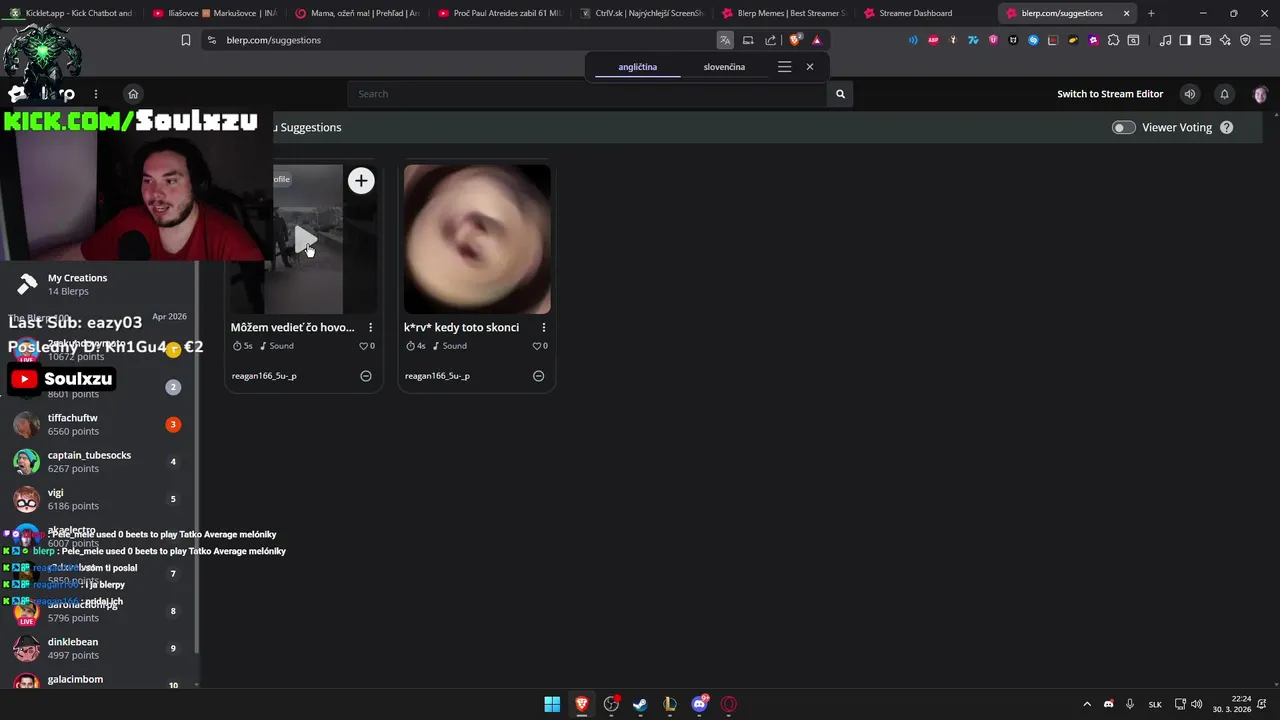This screenshot has width=1280, height=720.
Task: Toggle the Viewer Voting switch
Action: click(1124, 127)
